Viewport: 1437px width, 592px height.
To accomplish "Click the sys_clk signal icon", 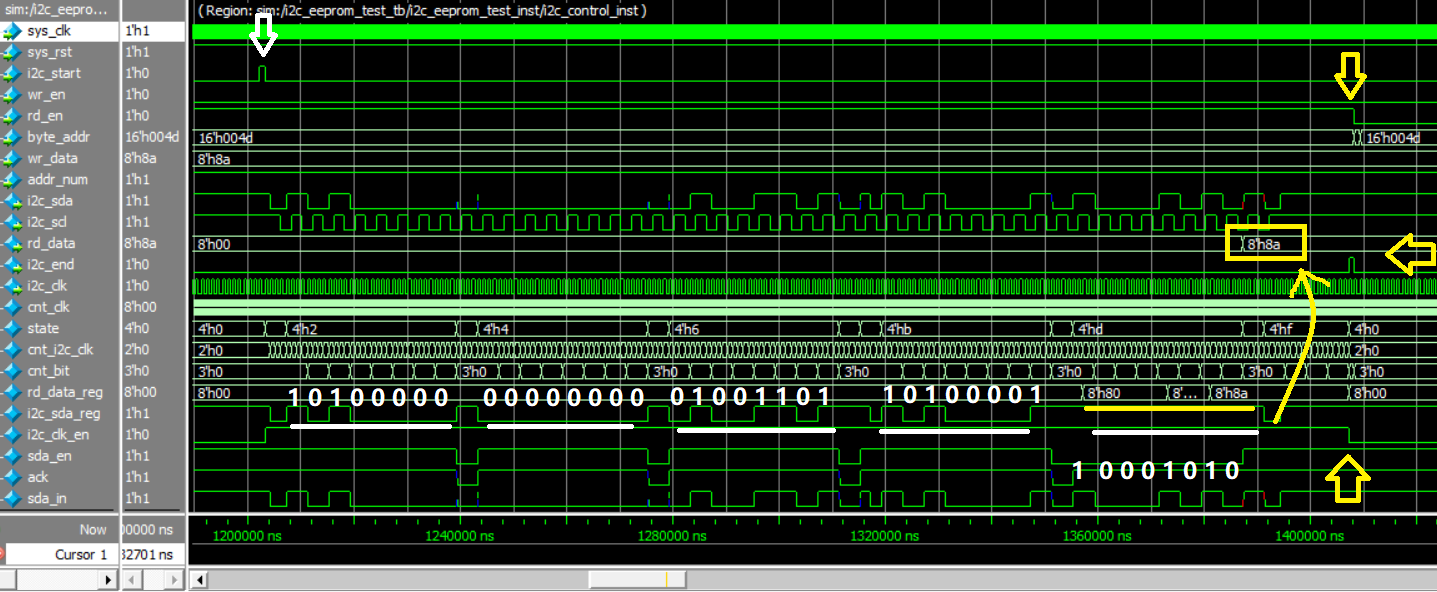I will [x=12, y=32].
